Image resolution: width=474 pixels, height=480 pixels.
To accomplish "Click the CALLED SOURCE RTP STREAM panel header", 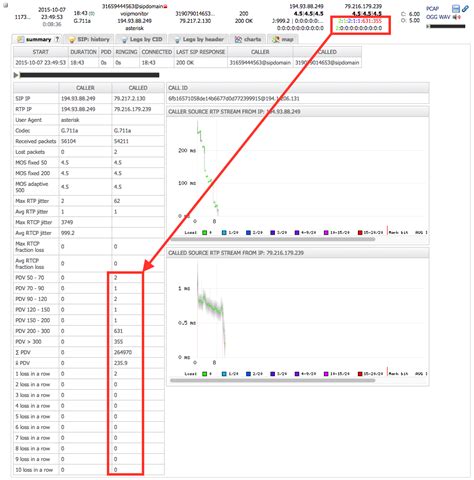I will (x=298, y=253).
